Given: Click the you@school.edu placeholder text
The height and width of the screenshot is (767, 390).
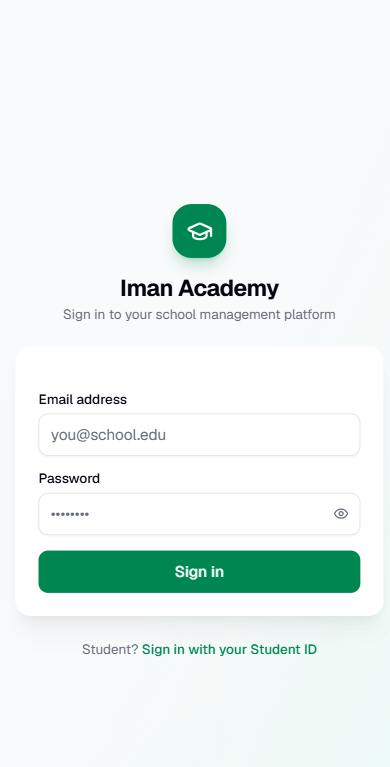Looking at the screenshot, I should coord(108,435).
